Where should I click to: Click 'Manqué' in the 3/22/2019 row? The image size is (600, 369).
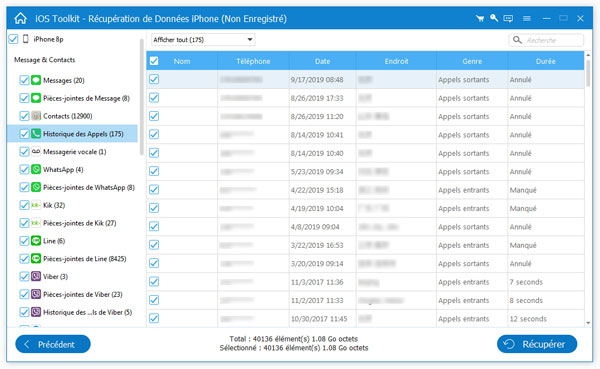tap(523, 245)
